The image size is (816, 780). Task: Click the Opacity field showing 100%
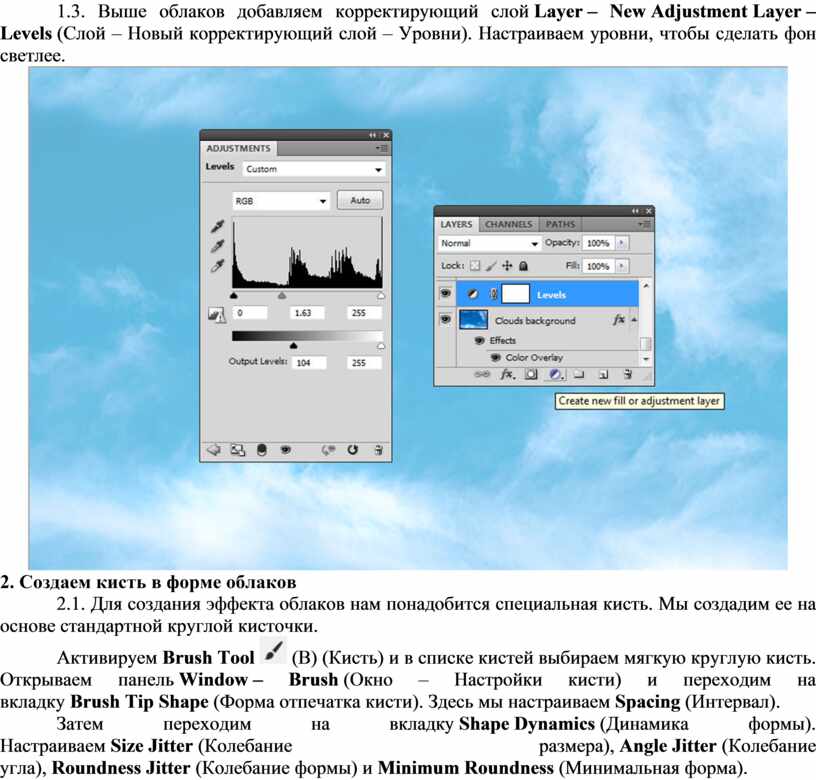click(598, 243)
